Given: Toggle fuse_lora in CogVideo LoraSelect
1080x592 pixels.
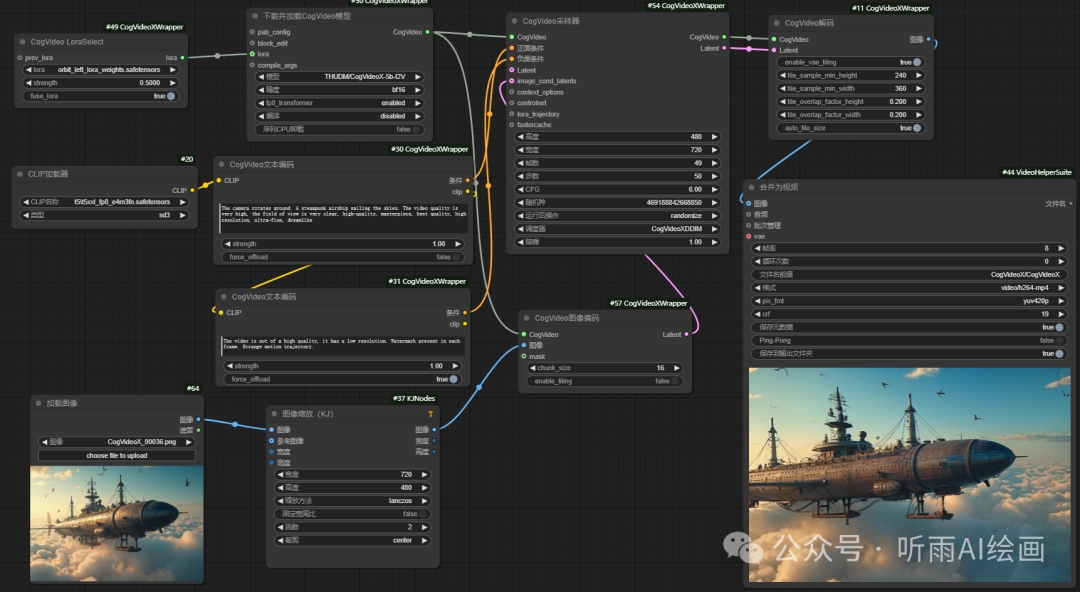Looking at the screenshot, I should (101, 96).
